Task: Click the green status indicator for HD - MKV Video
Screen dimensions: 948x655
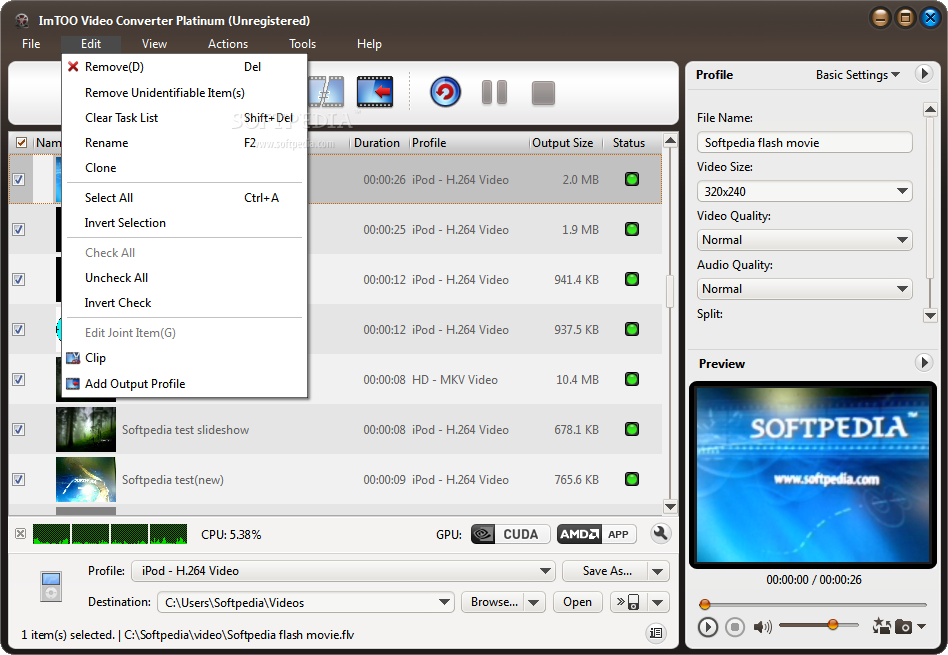Action: coord(632,379)
